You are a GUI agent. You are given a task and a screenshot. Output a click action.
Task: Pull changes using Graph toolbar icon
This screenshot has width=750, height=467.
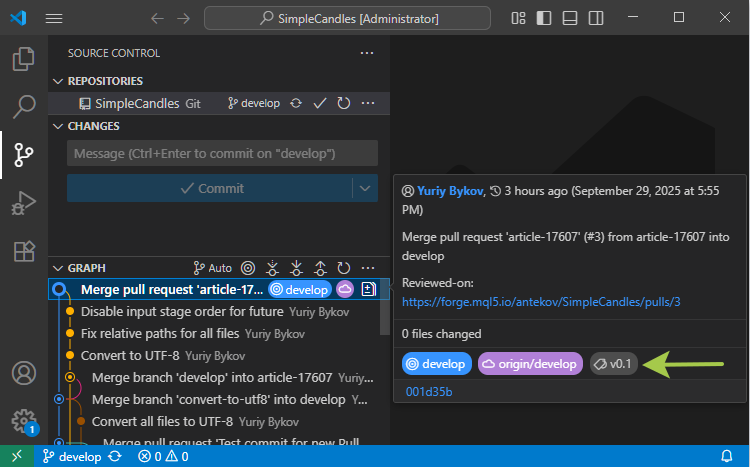click(x=296, y=268)
